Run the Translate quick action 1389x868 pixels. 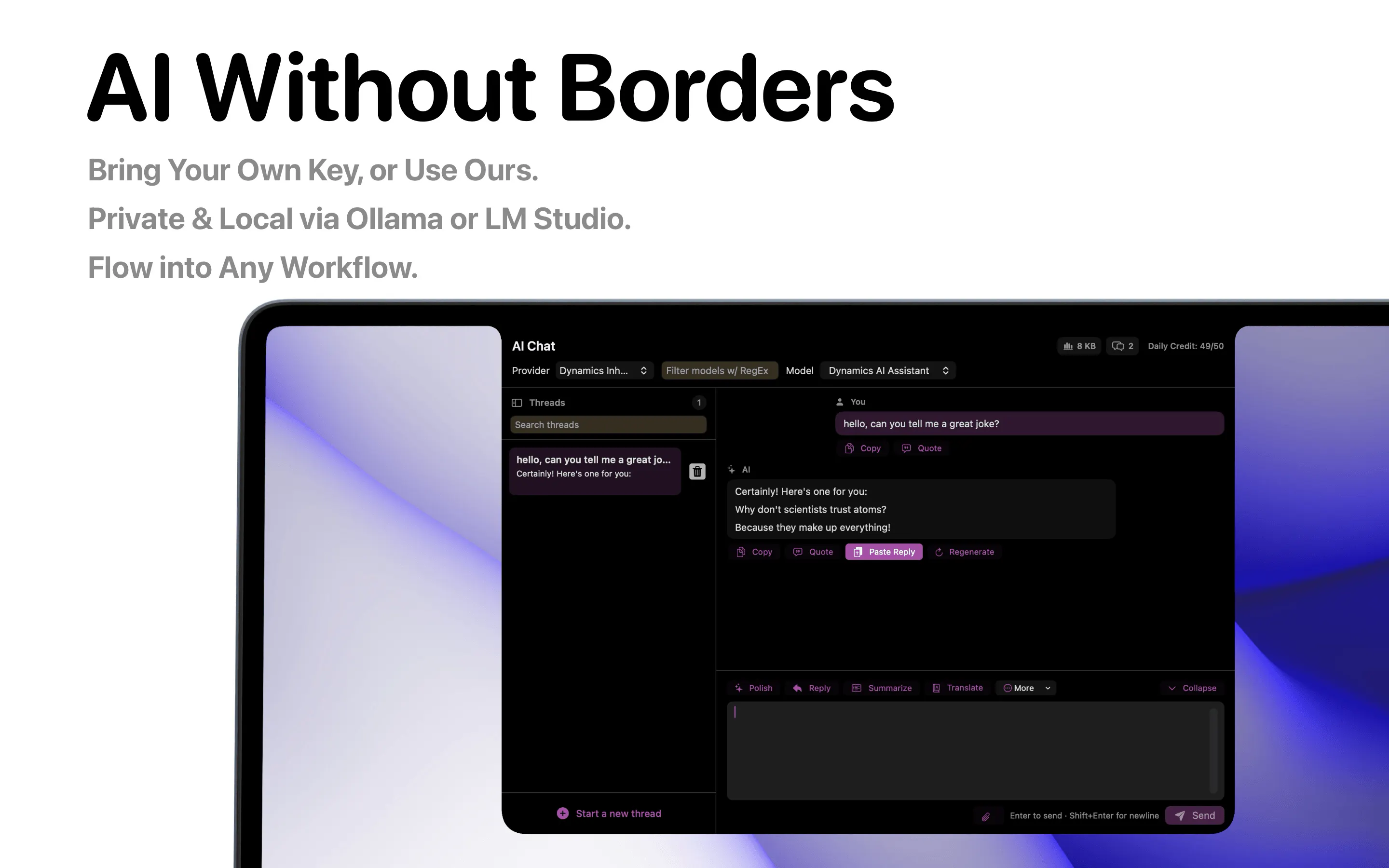[x=957, y=688]
